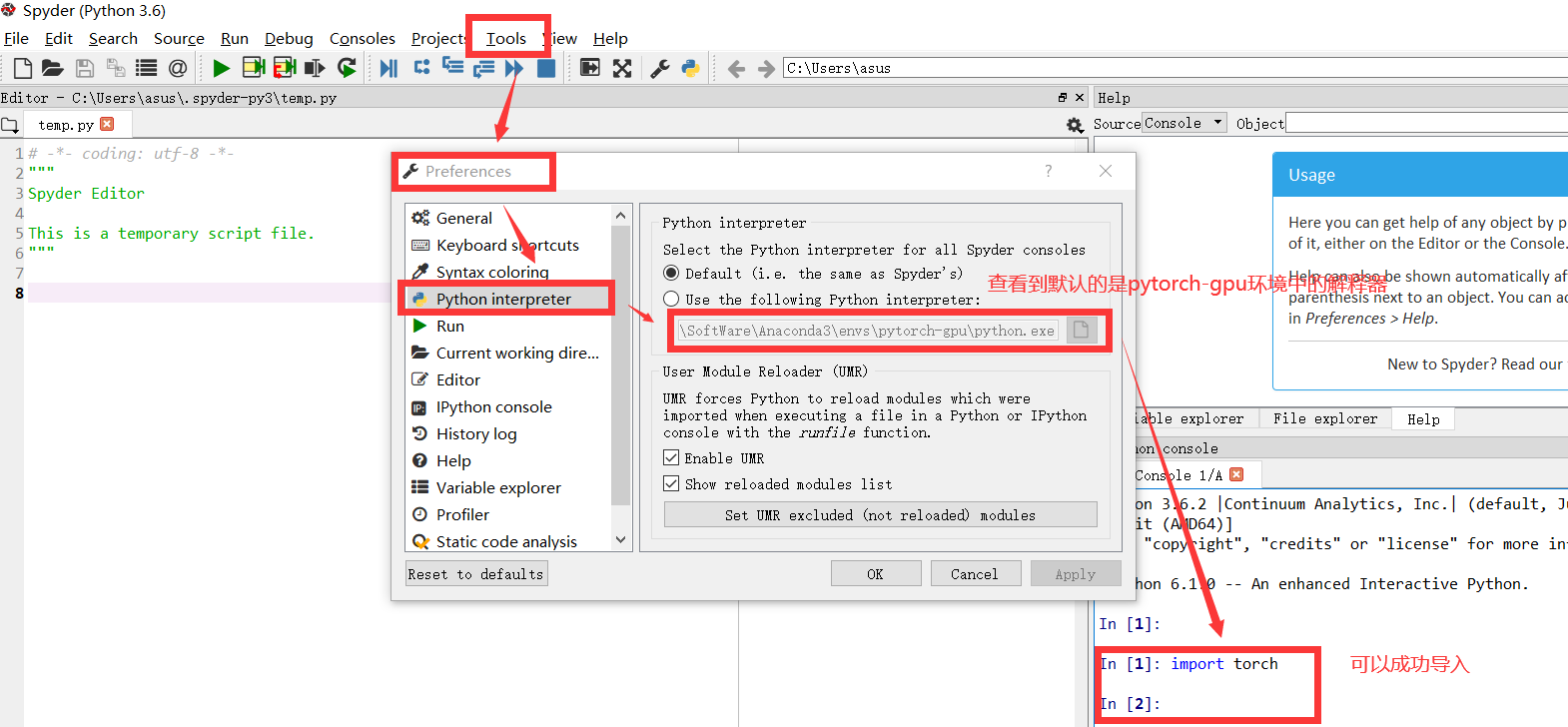Click the Save all files icon
This screenshot has height=727, width=1568.
coord(116,68)
